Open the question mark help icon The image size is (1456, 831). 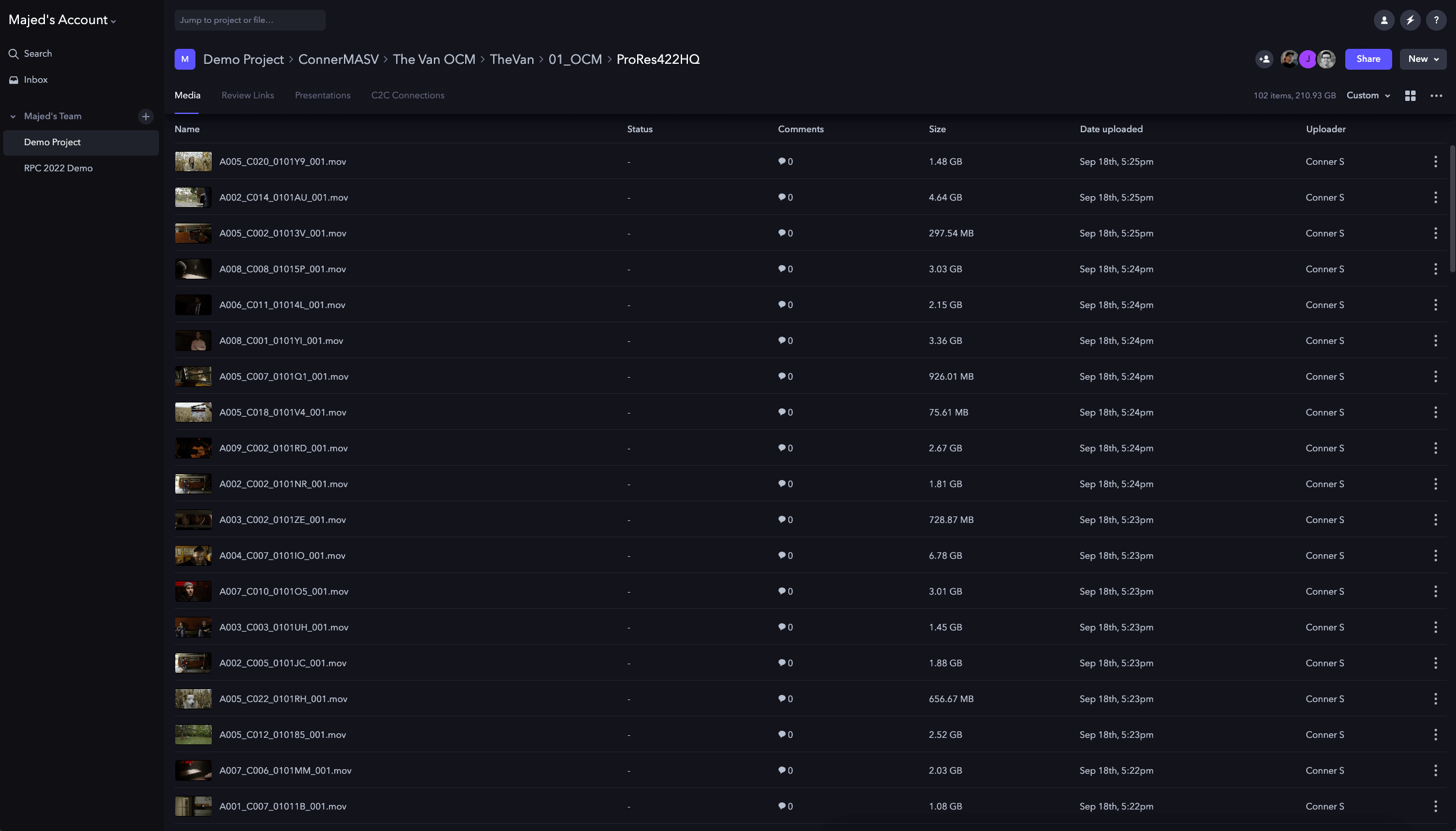1436,20
